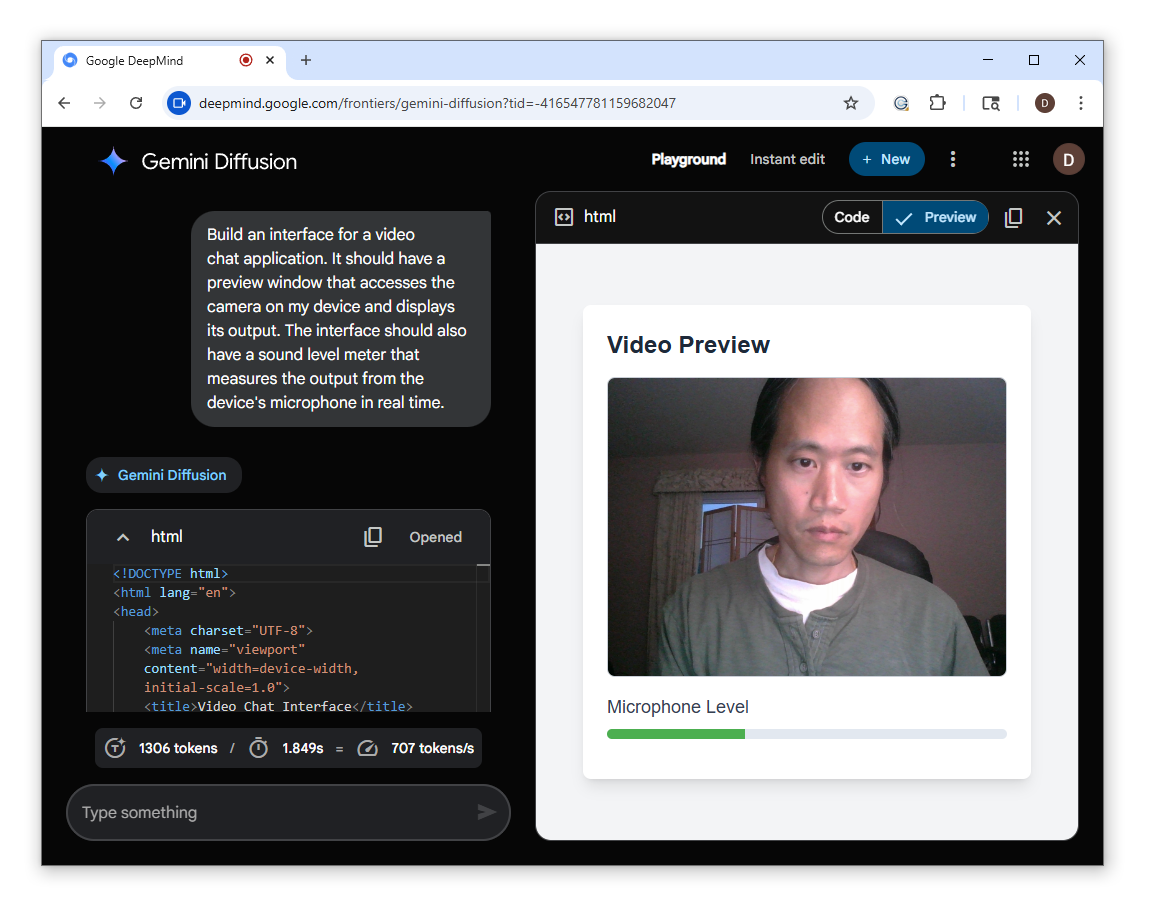This screenshot has width=1149, height=915.
Task: Open the browser Extensions puzzle icon
Action: click(x=937, y=103)
